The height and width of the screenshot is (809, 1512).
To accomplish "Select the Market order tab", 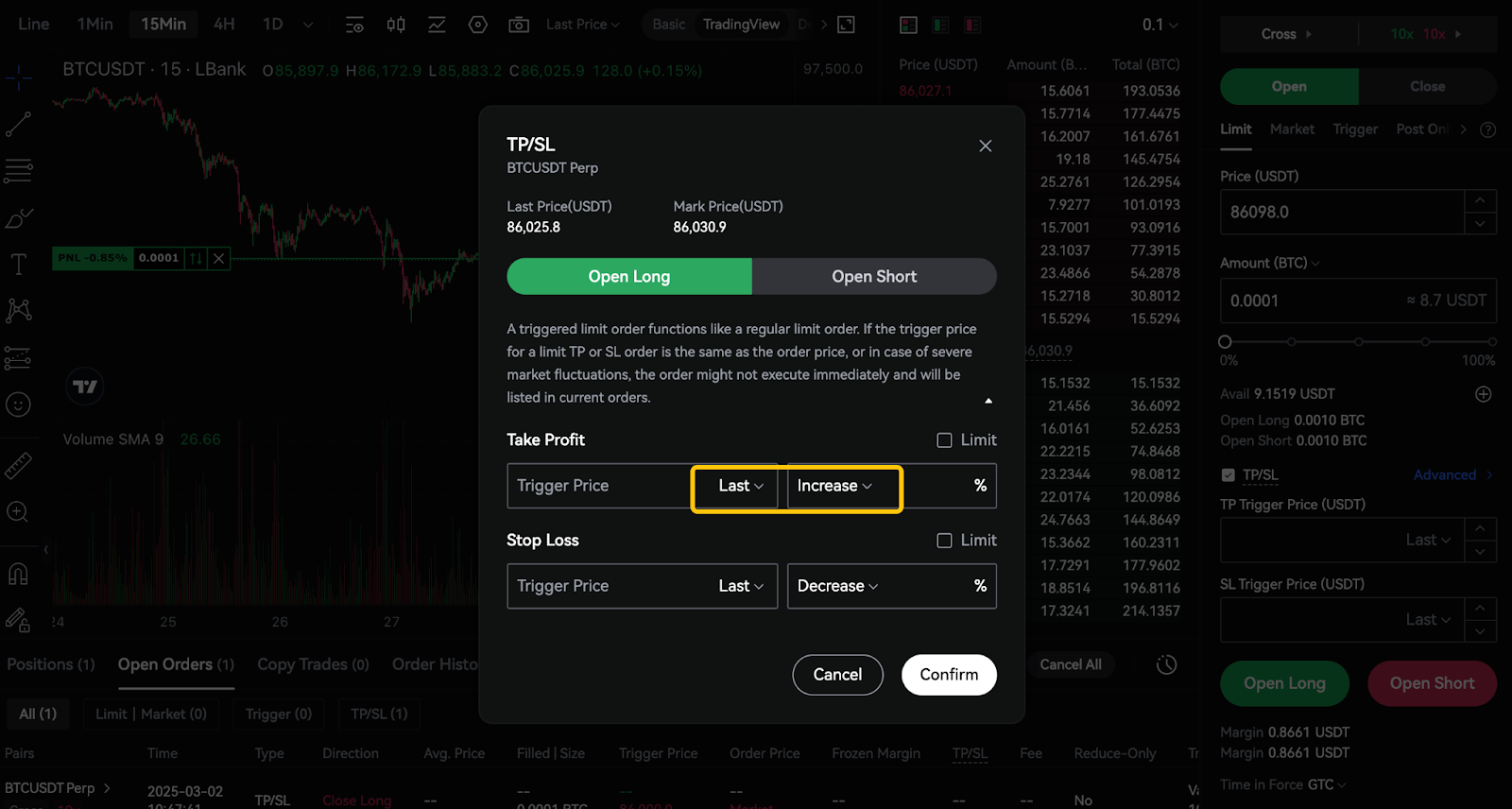I will (x=1292, y=129).
